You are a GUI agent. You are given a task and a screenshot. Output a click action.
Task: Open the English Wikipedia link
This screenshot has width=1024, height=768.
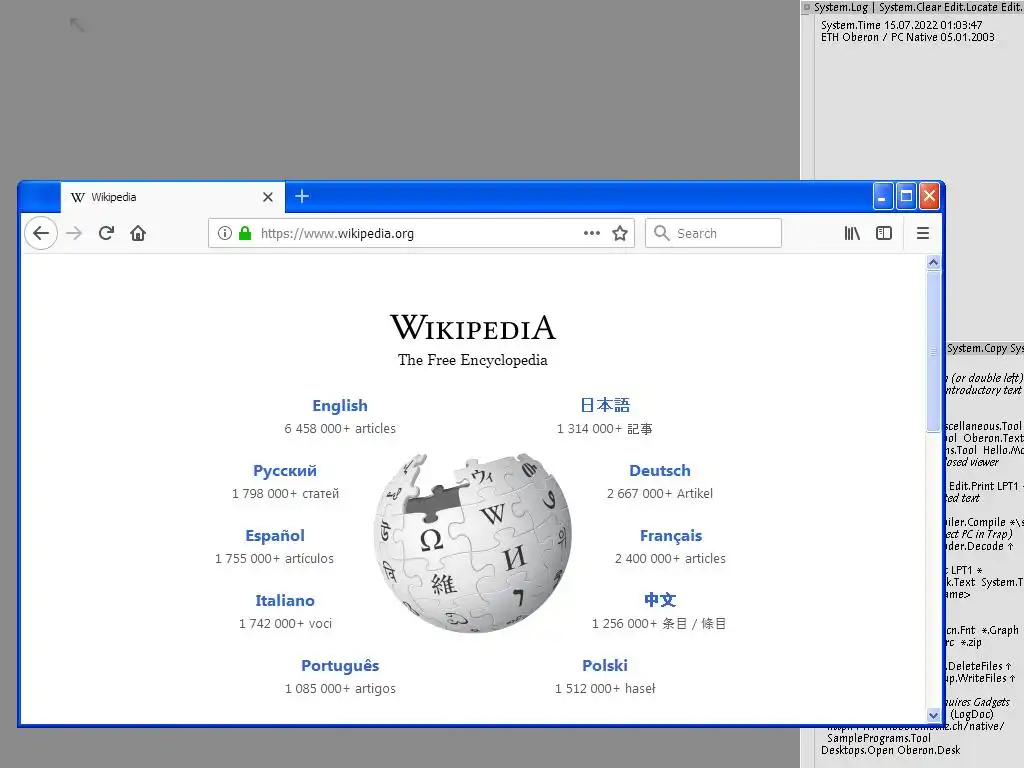[340, 406]
